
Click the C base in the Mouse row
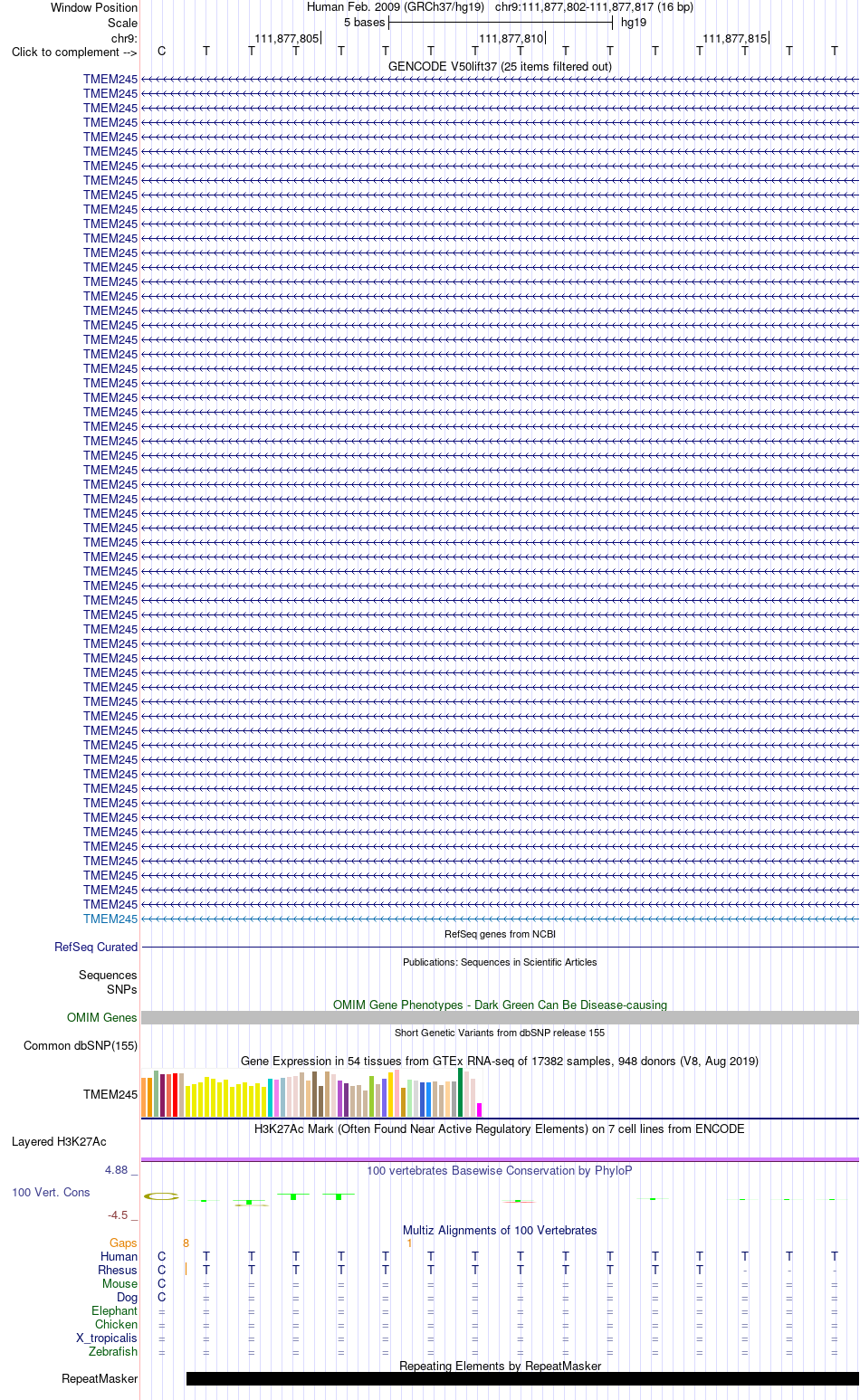tap(162, 1283)
